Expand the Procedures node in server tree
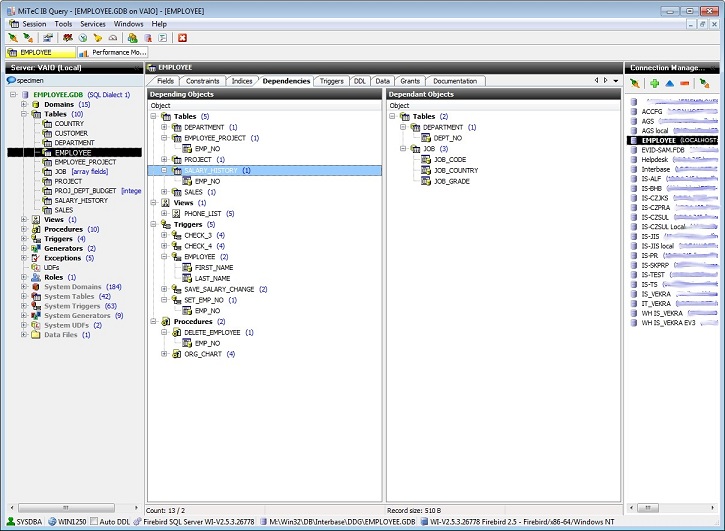 coord(23,229)
